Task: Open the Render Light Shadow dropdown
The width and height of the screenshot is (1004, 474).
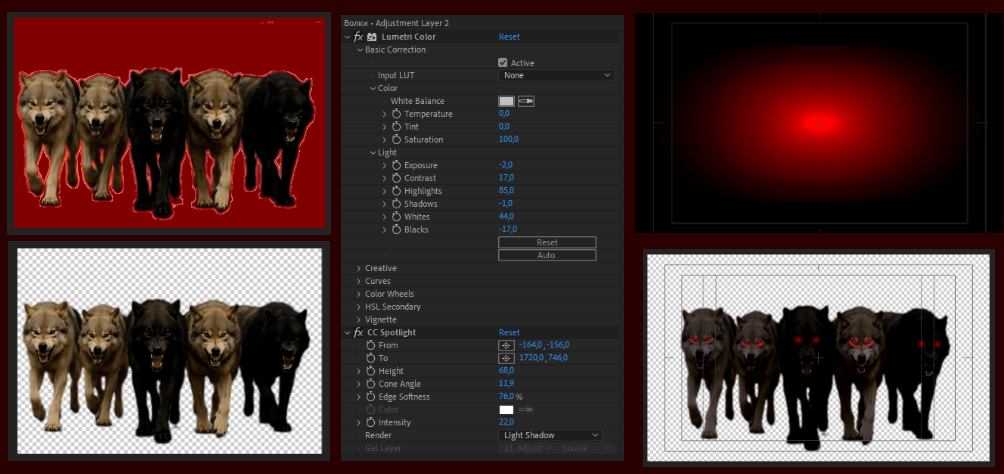Action: (550, 435)
